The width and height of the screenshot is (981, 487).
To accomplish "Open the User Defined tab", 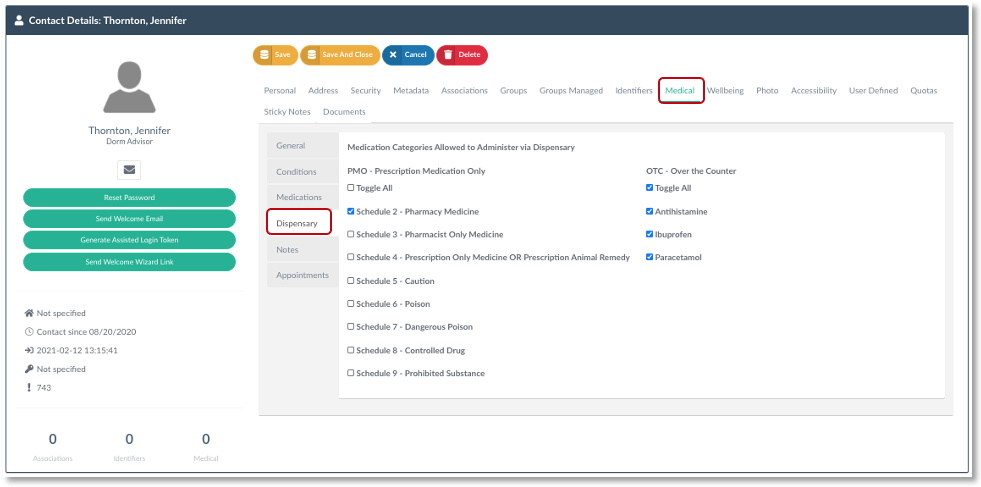I will pos(873,91).
